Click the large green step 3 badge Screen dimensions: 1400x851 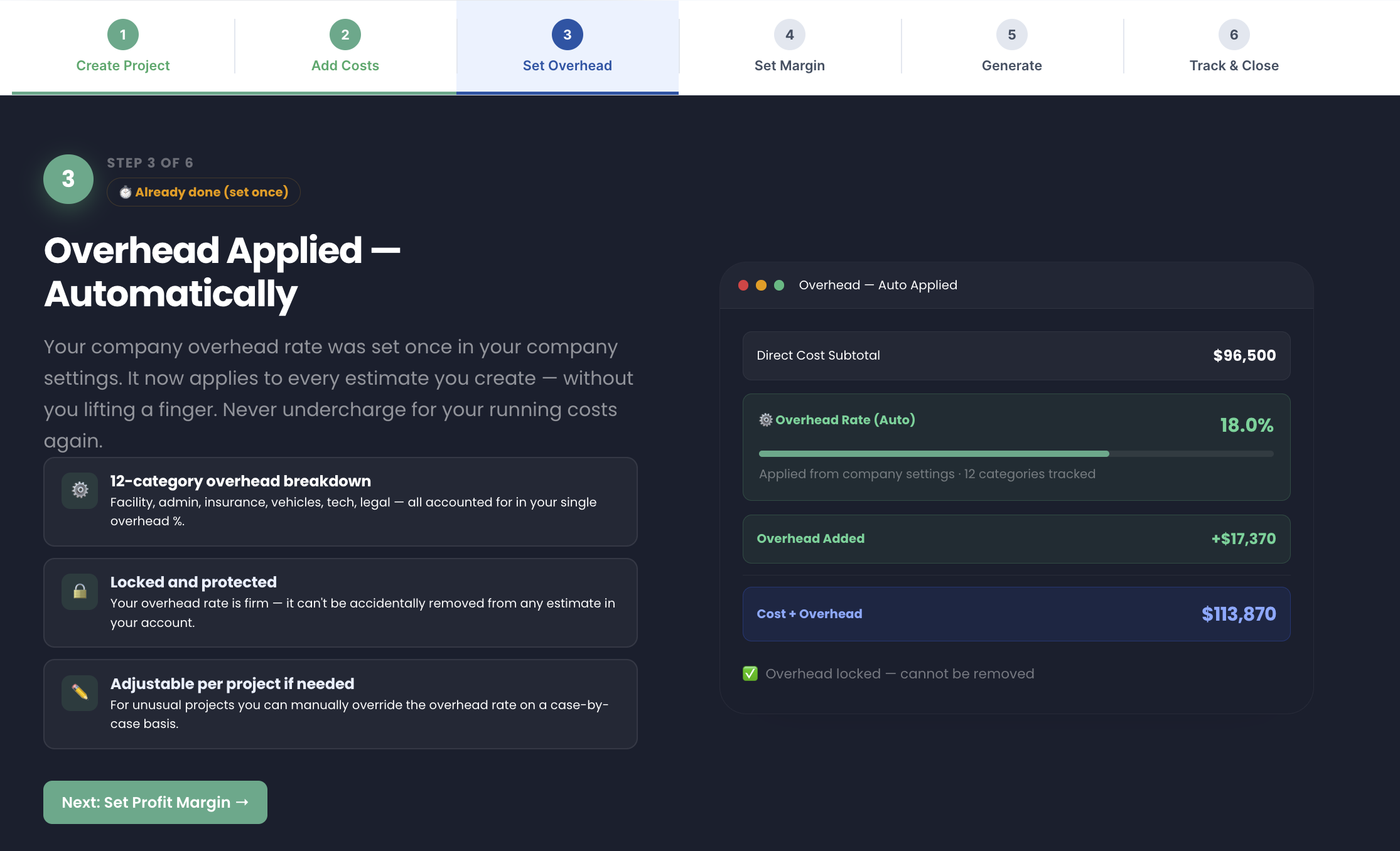[x=68, y=179]
